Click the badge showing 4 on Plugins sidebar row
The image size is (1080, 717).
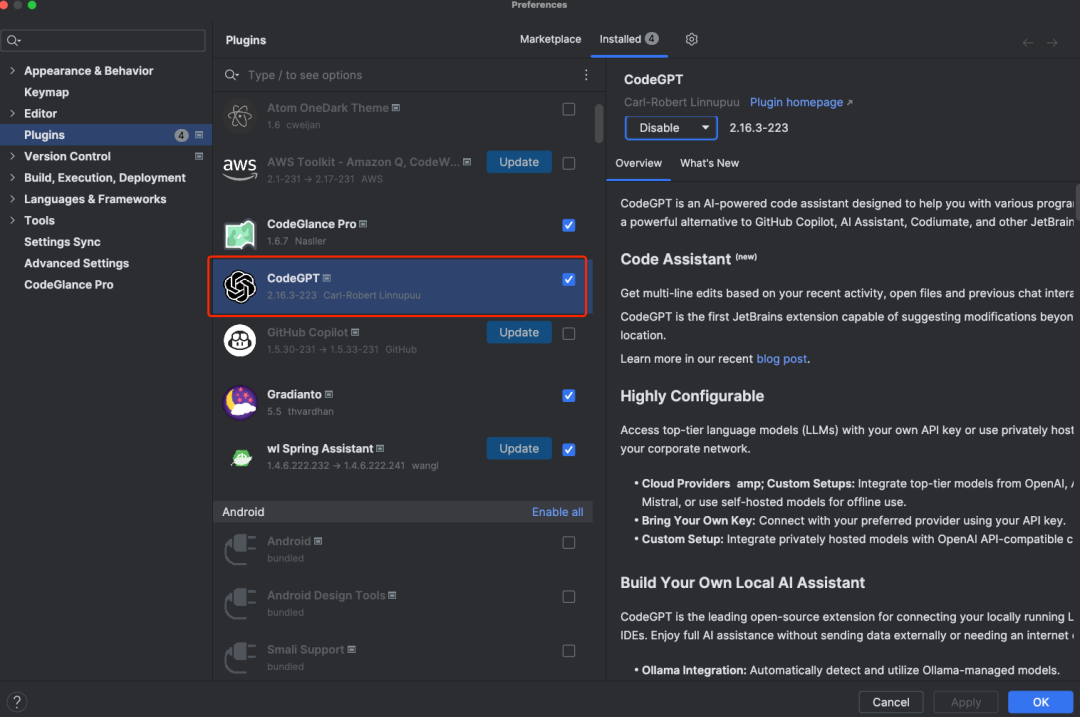point(181,135)
